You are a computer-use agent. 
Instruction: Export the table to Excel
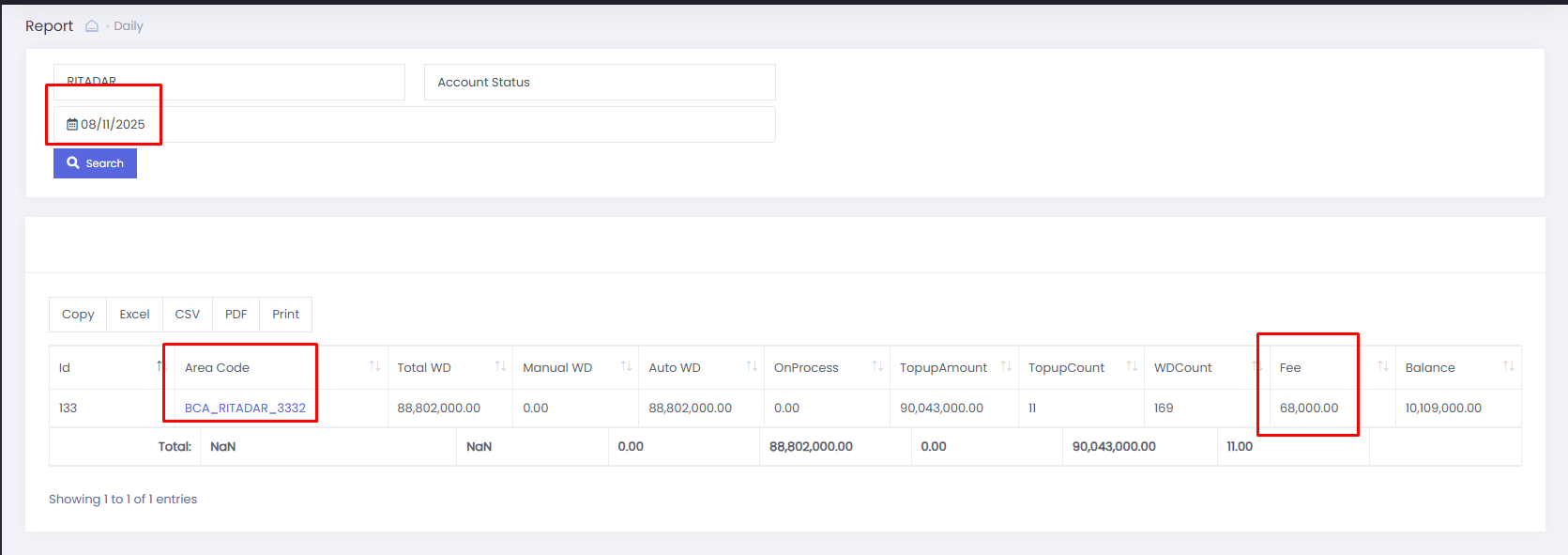[x=134, y=315]
